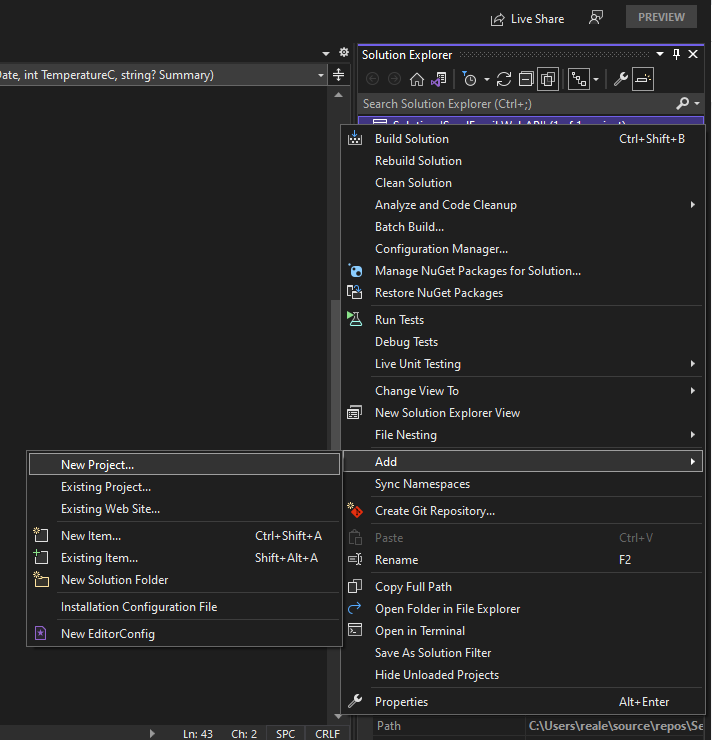Click the PREVIEW button
The width and height of the screenshot is (712, 740).
point(661,17)
